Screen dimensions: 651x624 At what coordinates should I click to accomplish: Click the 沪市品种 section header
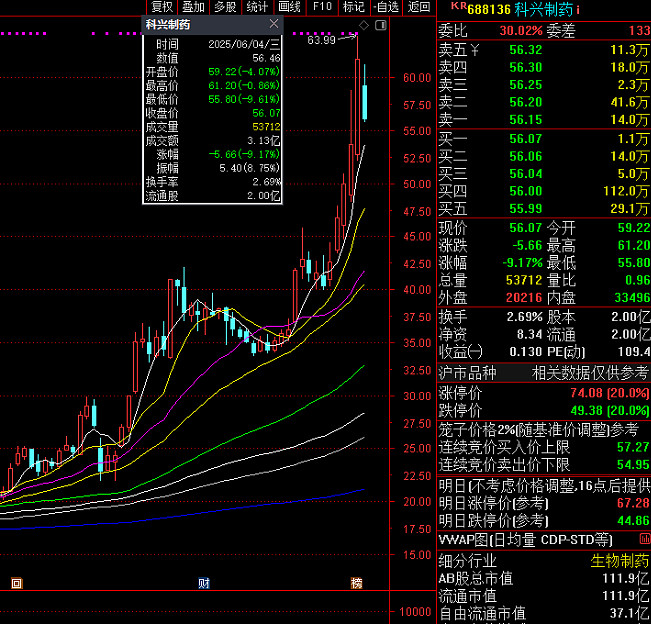point(467,373)
